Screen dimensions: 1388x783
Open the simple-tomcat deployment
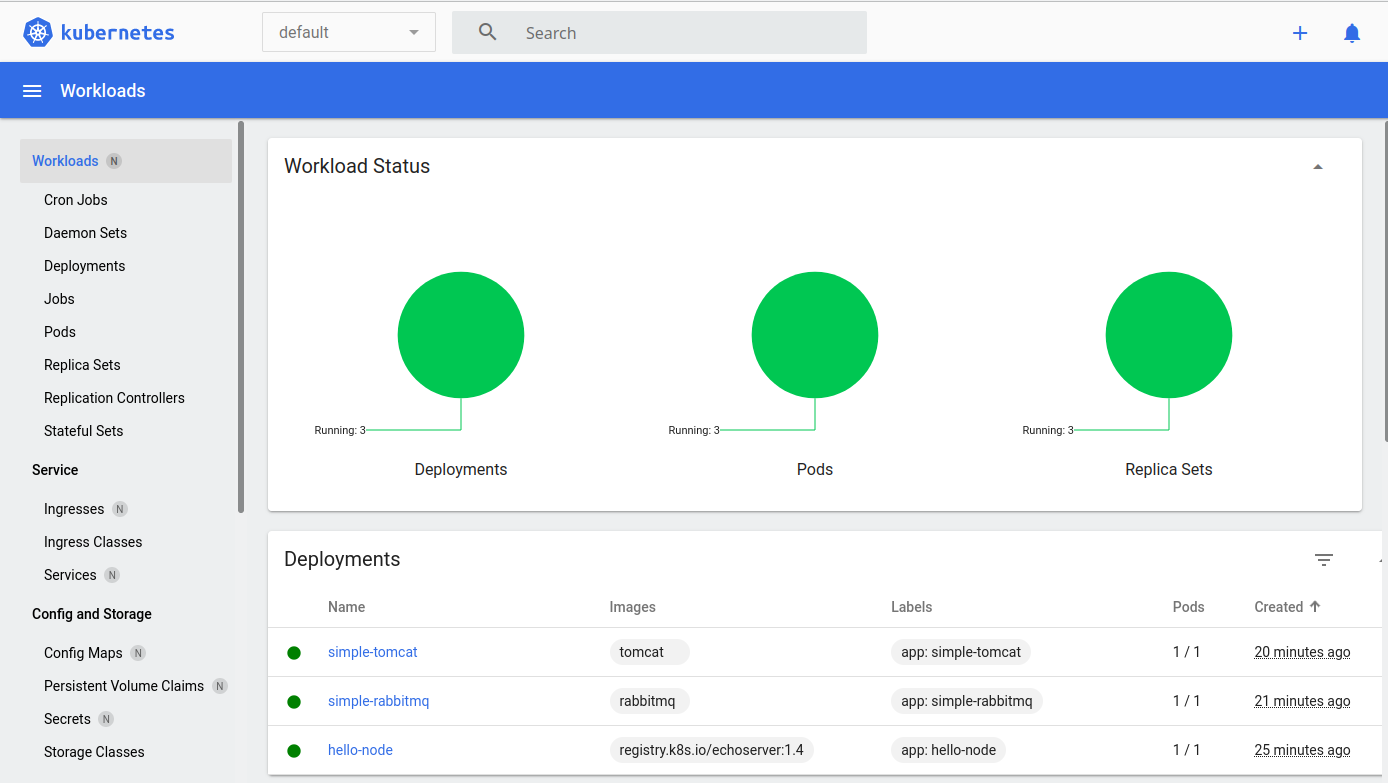[372, 651]
